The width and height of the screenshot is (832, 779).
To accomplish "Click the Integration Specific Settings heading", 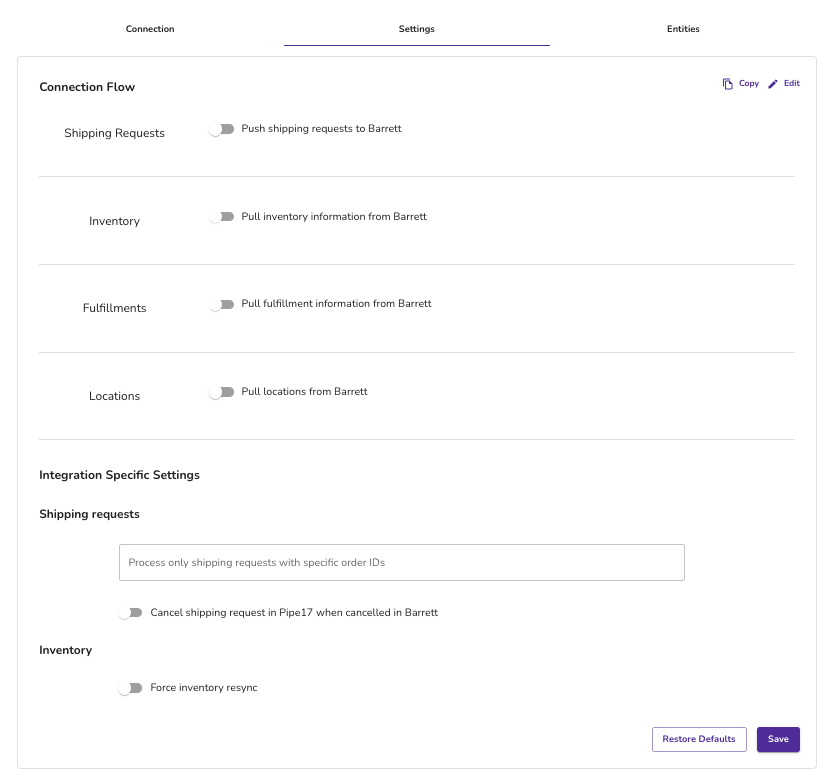I will click(119, 475).
